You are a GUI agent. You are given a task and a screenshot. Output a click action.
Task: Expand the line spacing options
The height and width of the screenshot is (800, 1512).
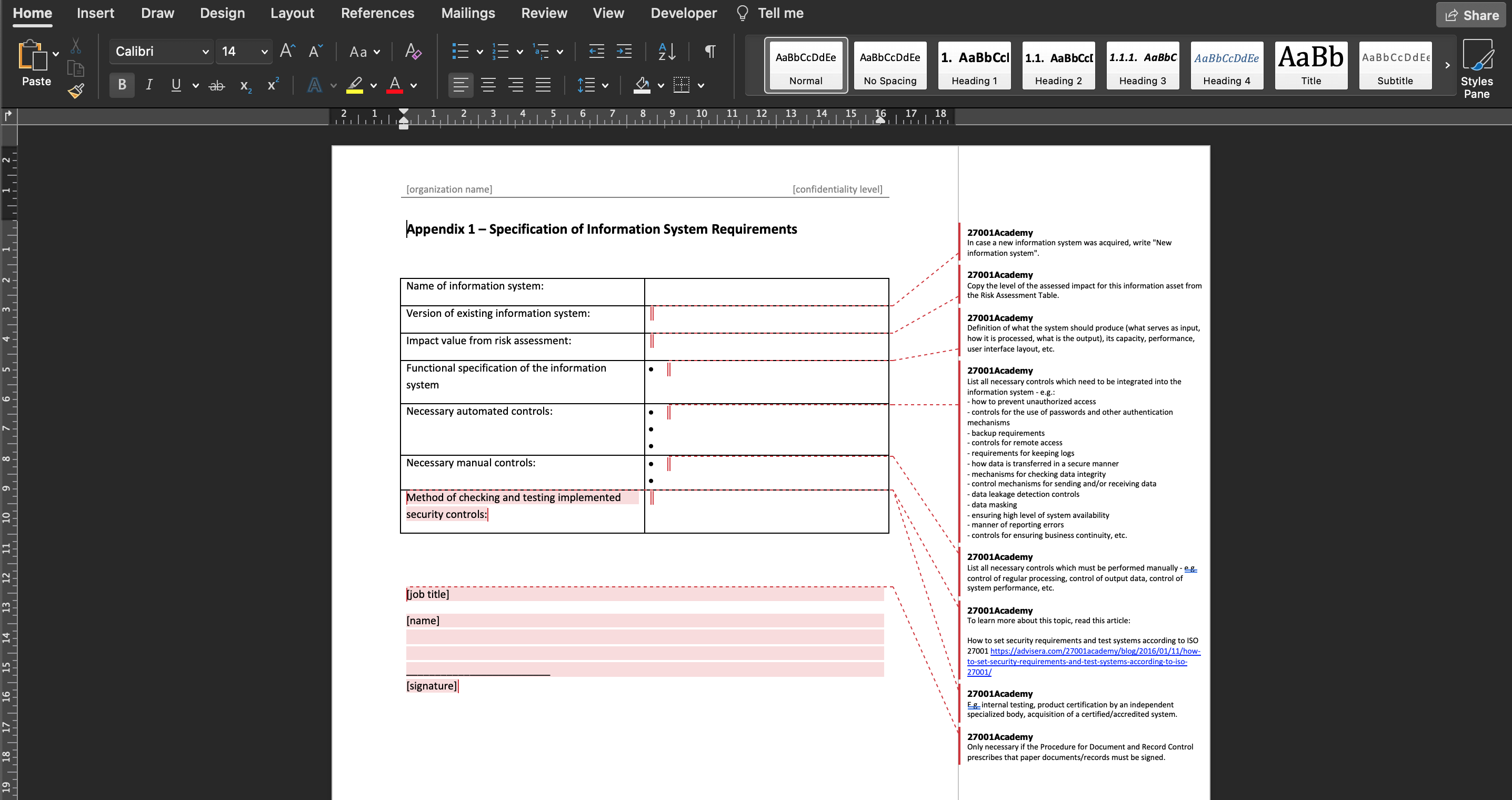pos(605,85)
